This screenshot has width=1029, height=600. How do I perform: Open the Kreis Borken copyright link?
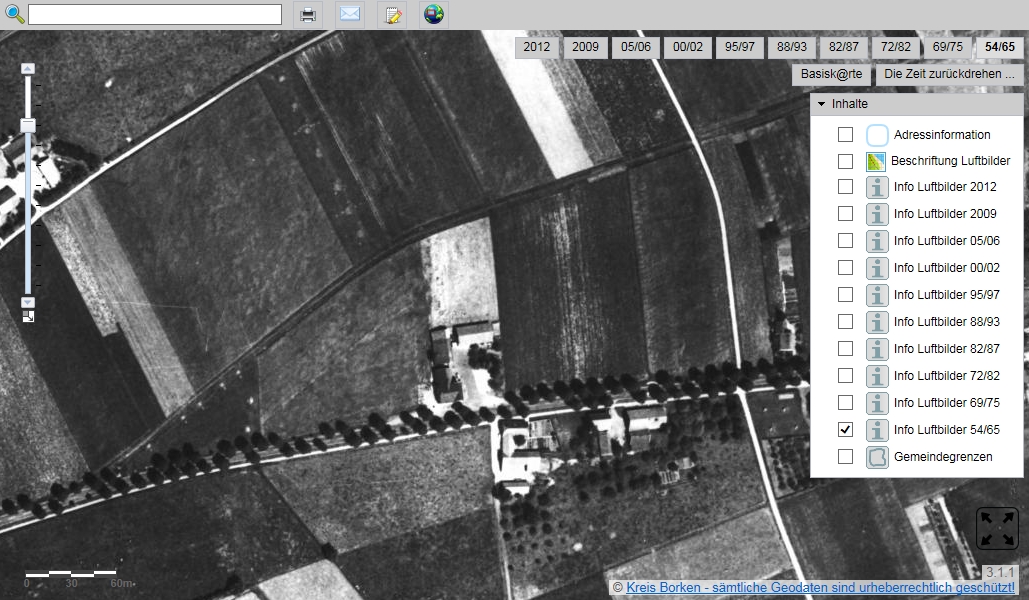820,588
